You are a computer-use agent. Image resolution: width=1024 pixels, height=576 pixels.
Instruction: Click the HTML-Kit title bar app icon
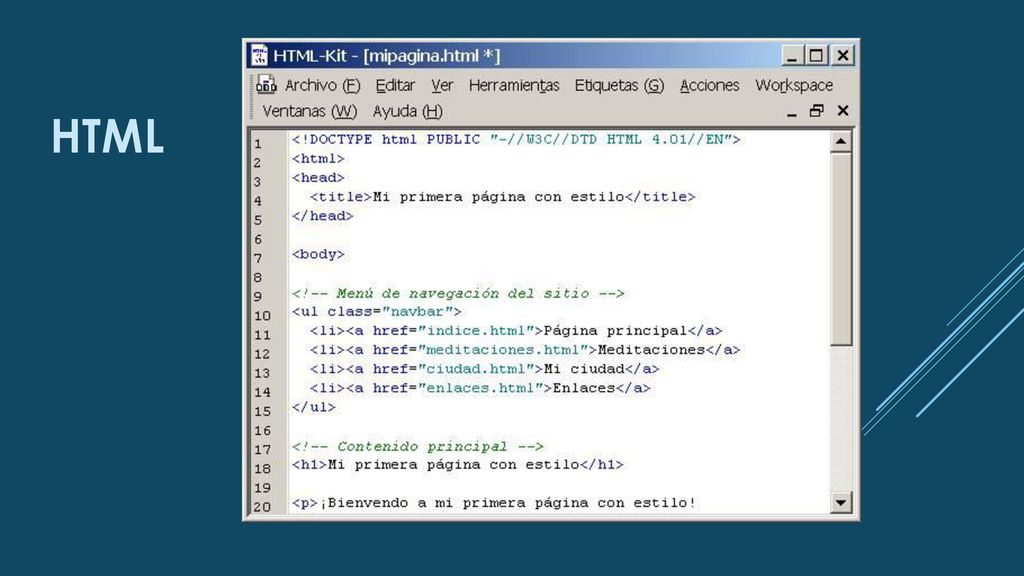pos(259,56)
